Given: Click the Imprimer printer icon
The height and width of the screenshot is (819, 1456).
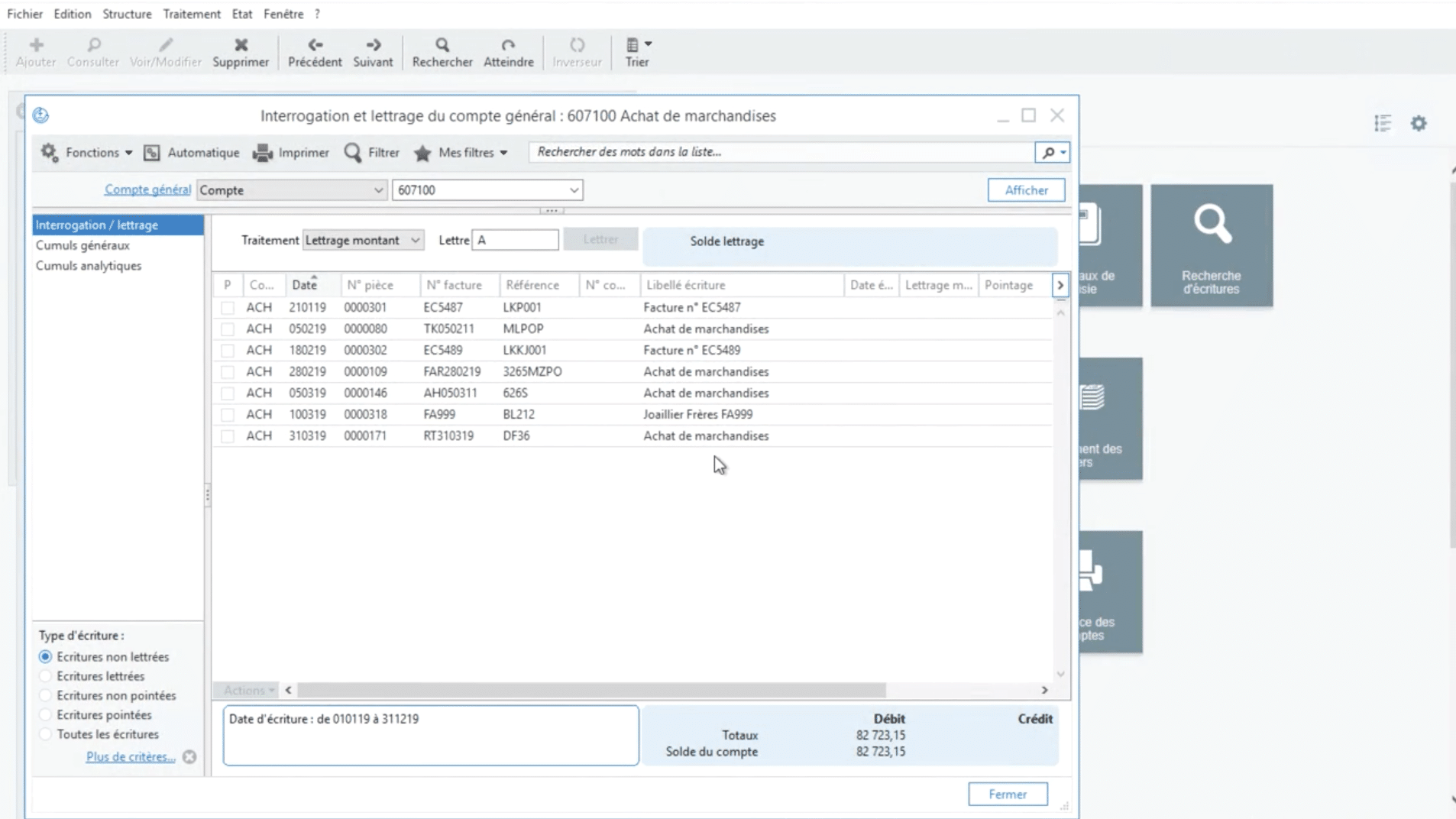Looking at the screenshot, I should (x=263, y=153).
